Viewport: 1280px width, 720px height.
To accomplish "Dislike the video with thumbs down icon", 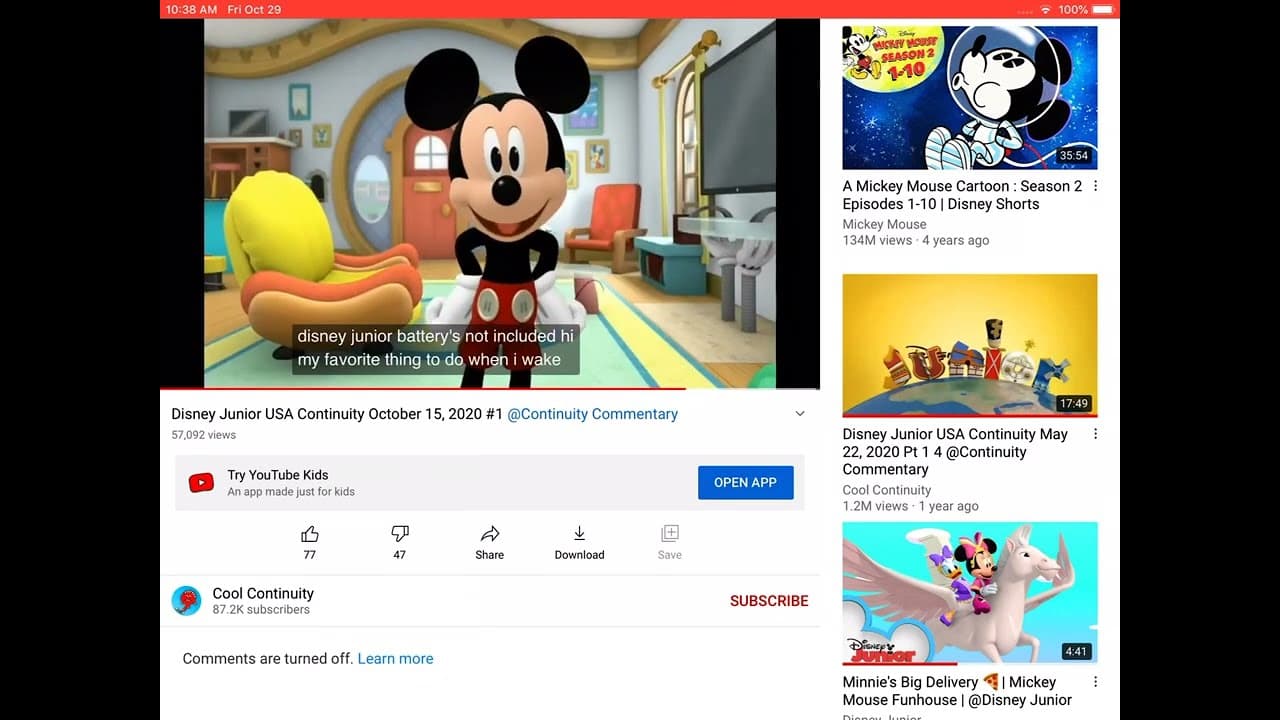I will [400, 534].
